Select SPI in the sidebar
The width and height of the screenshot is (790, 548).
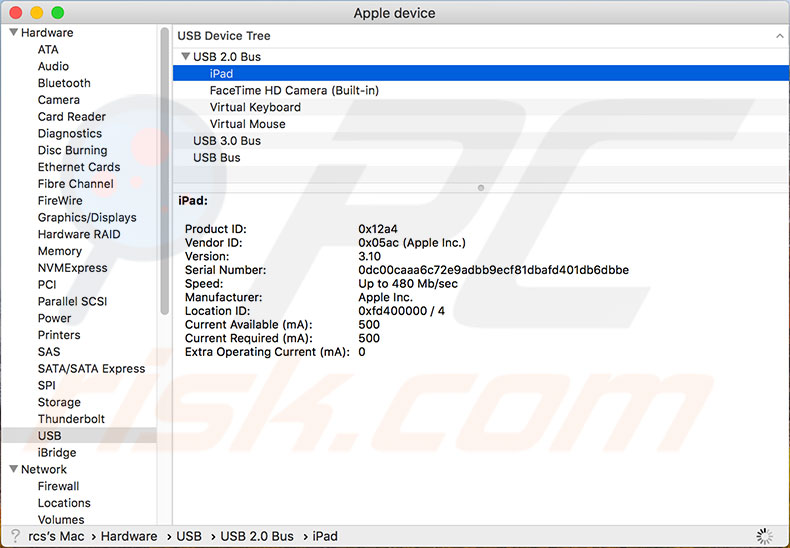point(46,385)
